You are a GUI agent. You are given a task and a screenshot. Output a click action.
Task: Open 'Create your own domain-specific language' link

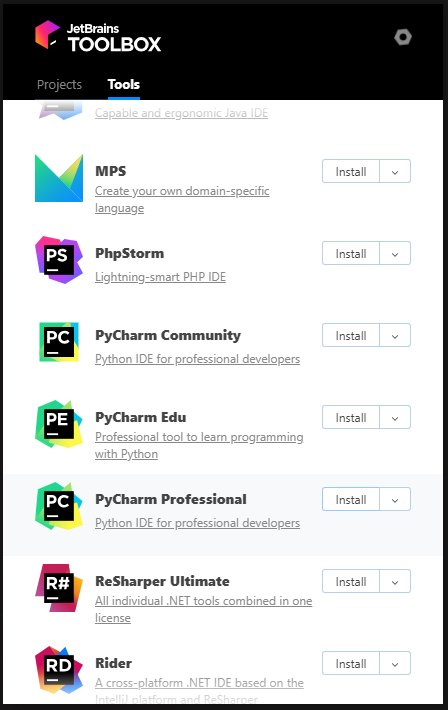click(182, 199)
